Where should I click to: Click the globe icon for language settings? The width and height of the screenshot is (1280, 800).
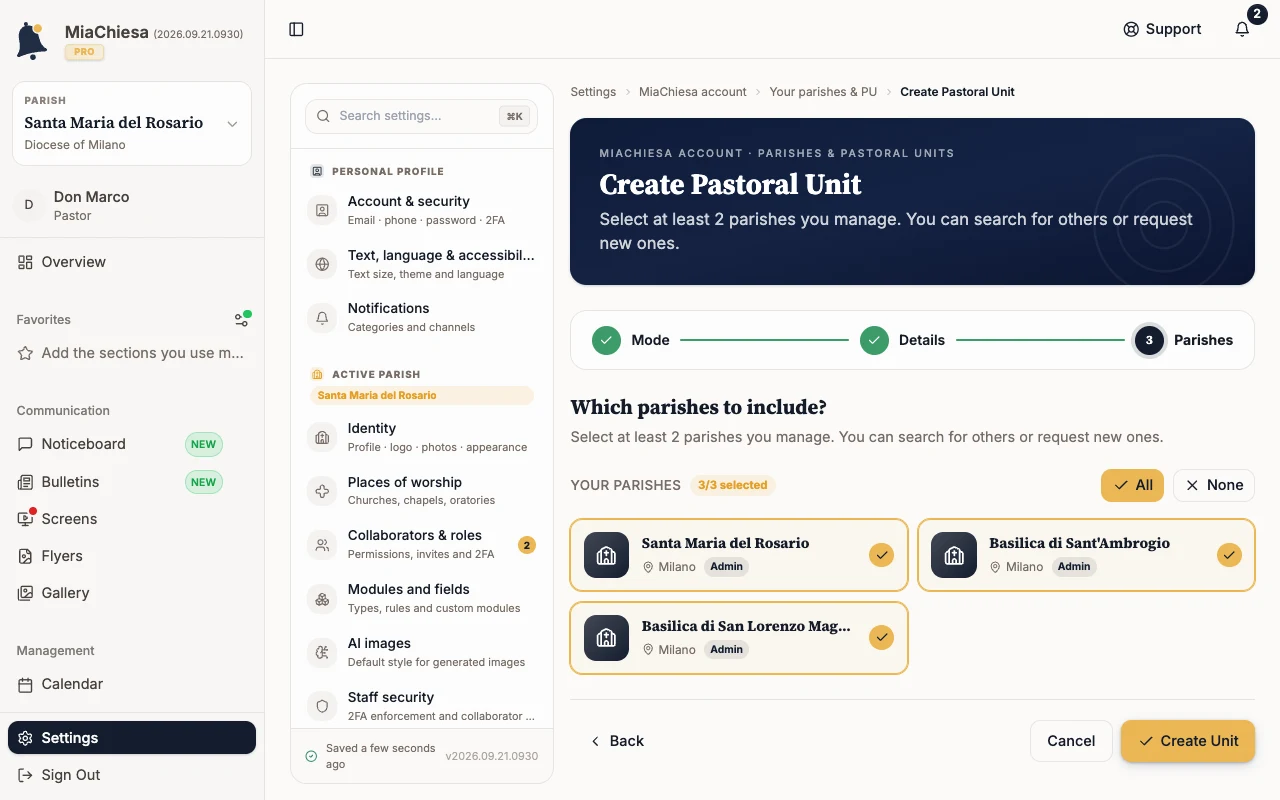(x=322, y=265)
